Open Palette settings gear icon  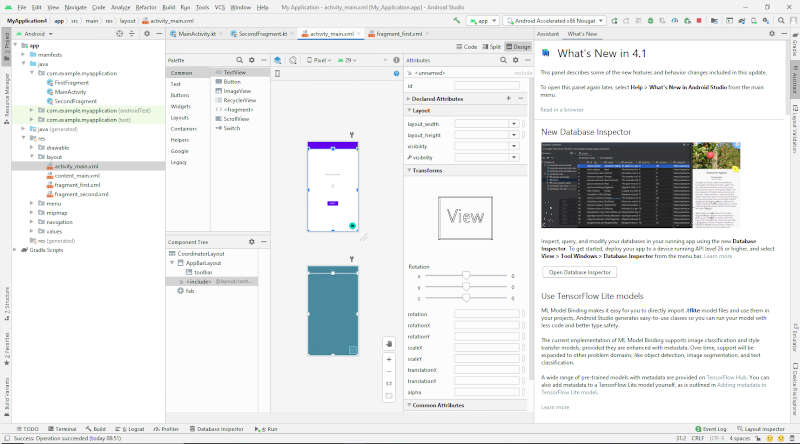coord(252,60)
